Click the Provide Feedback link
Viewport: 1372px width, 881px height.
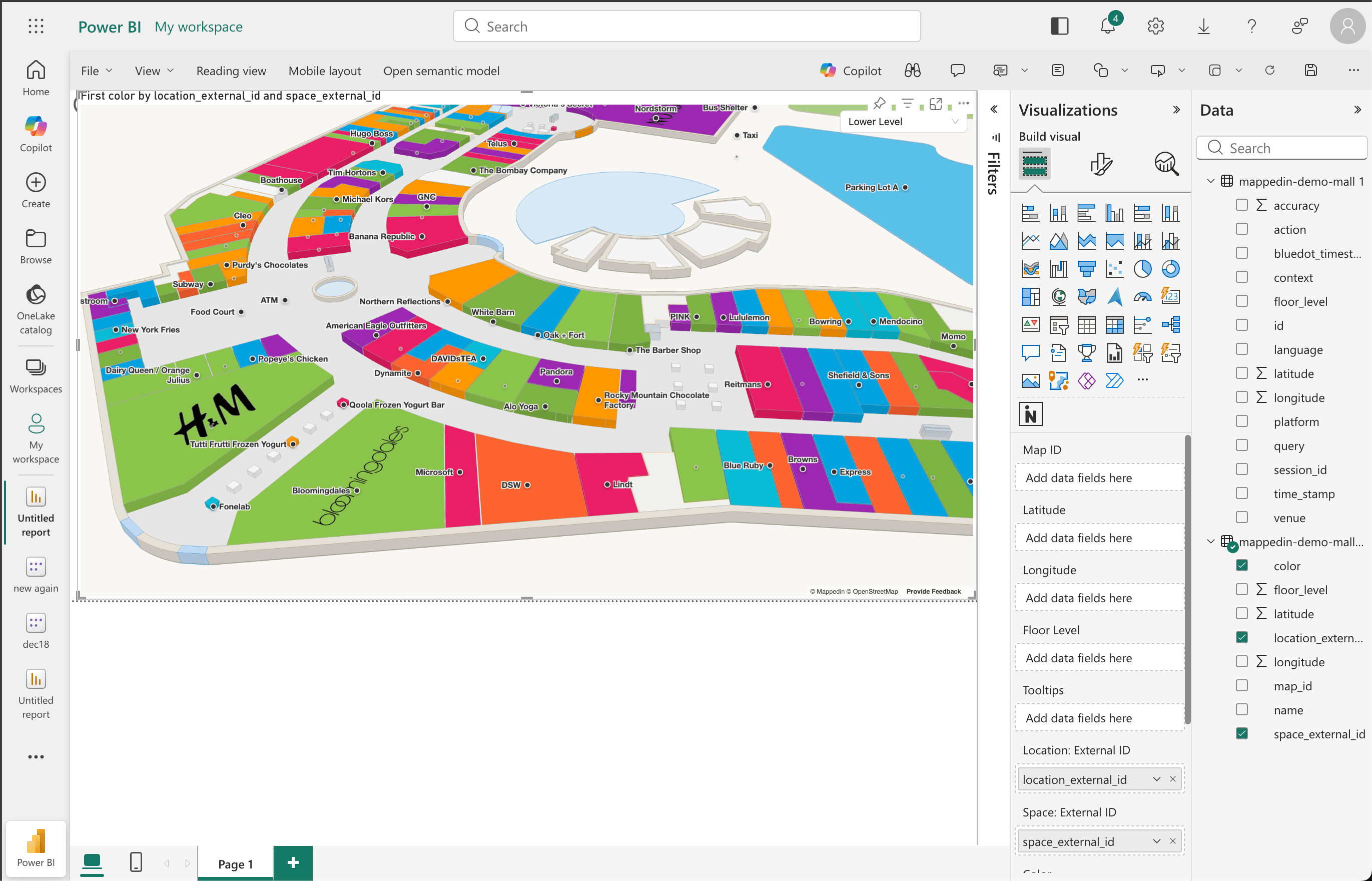pos(934,591)
